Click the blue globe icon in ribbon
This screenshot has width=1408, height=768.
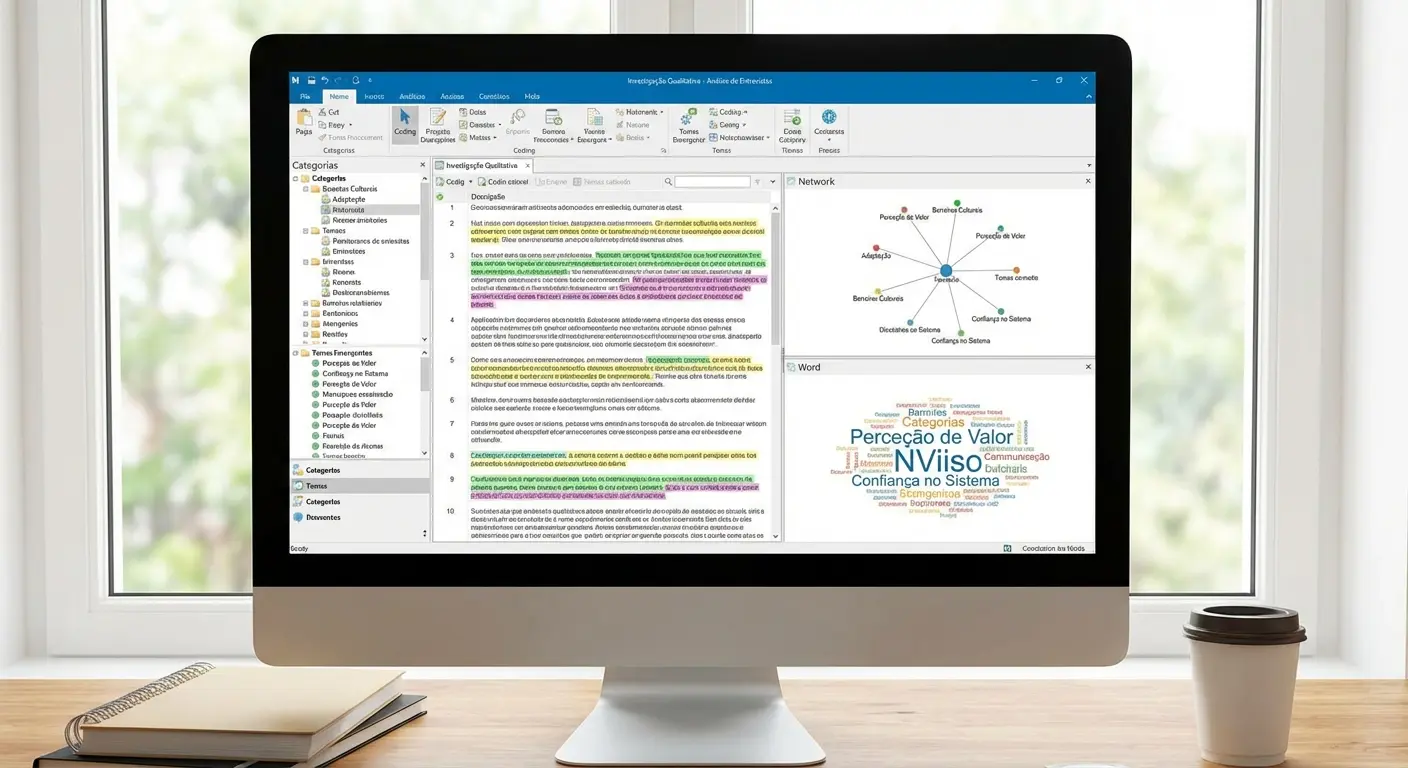tap(828, 117)
